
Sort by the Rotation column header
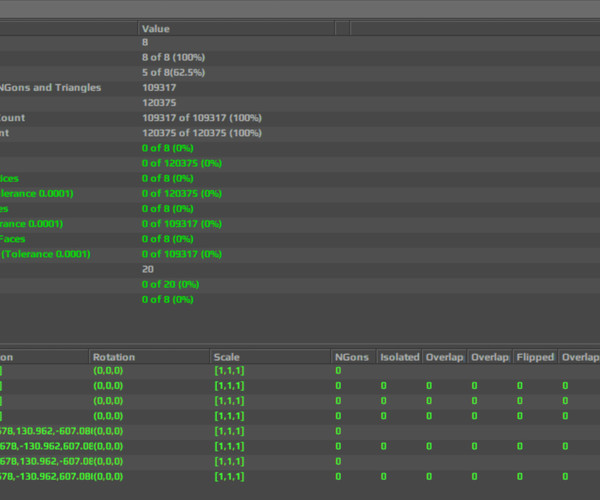(149, 357)
